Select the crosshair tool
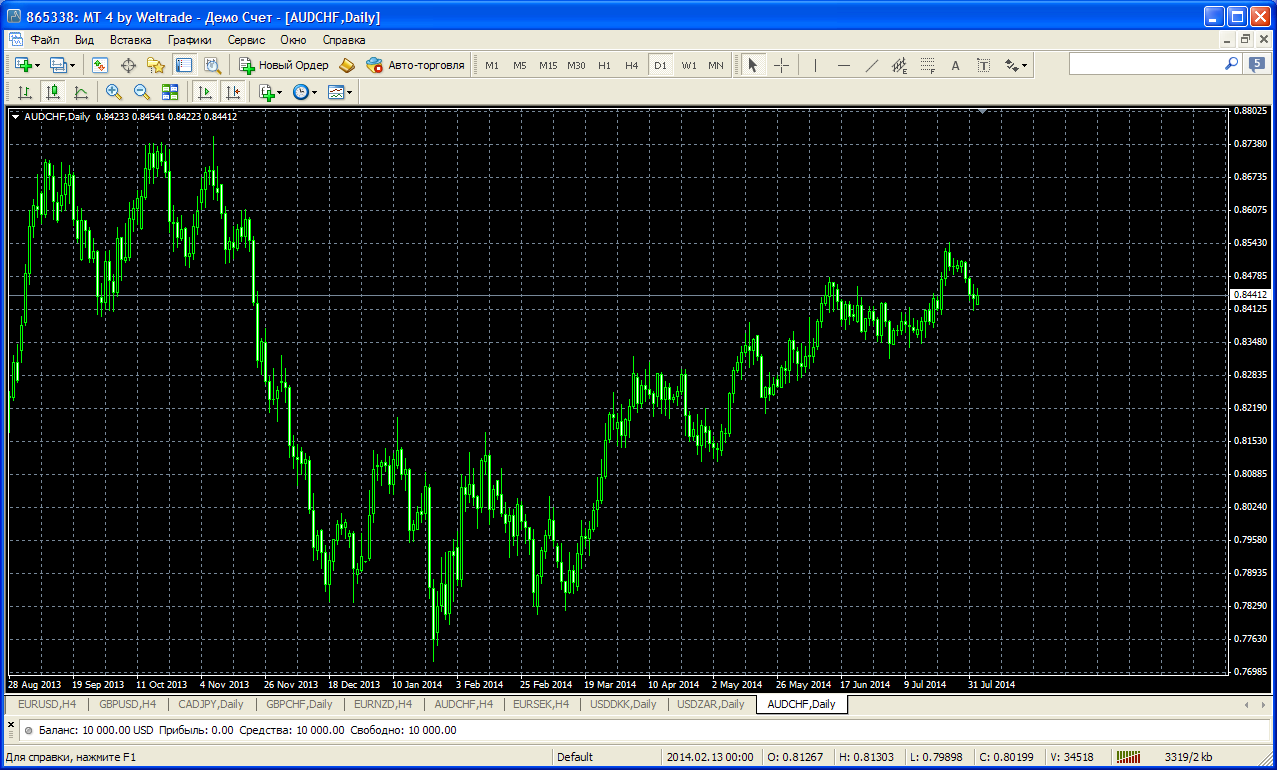 click(782, 65)
